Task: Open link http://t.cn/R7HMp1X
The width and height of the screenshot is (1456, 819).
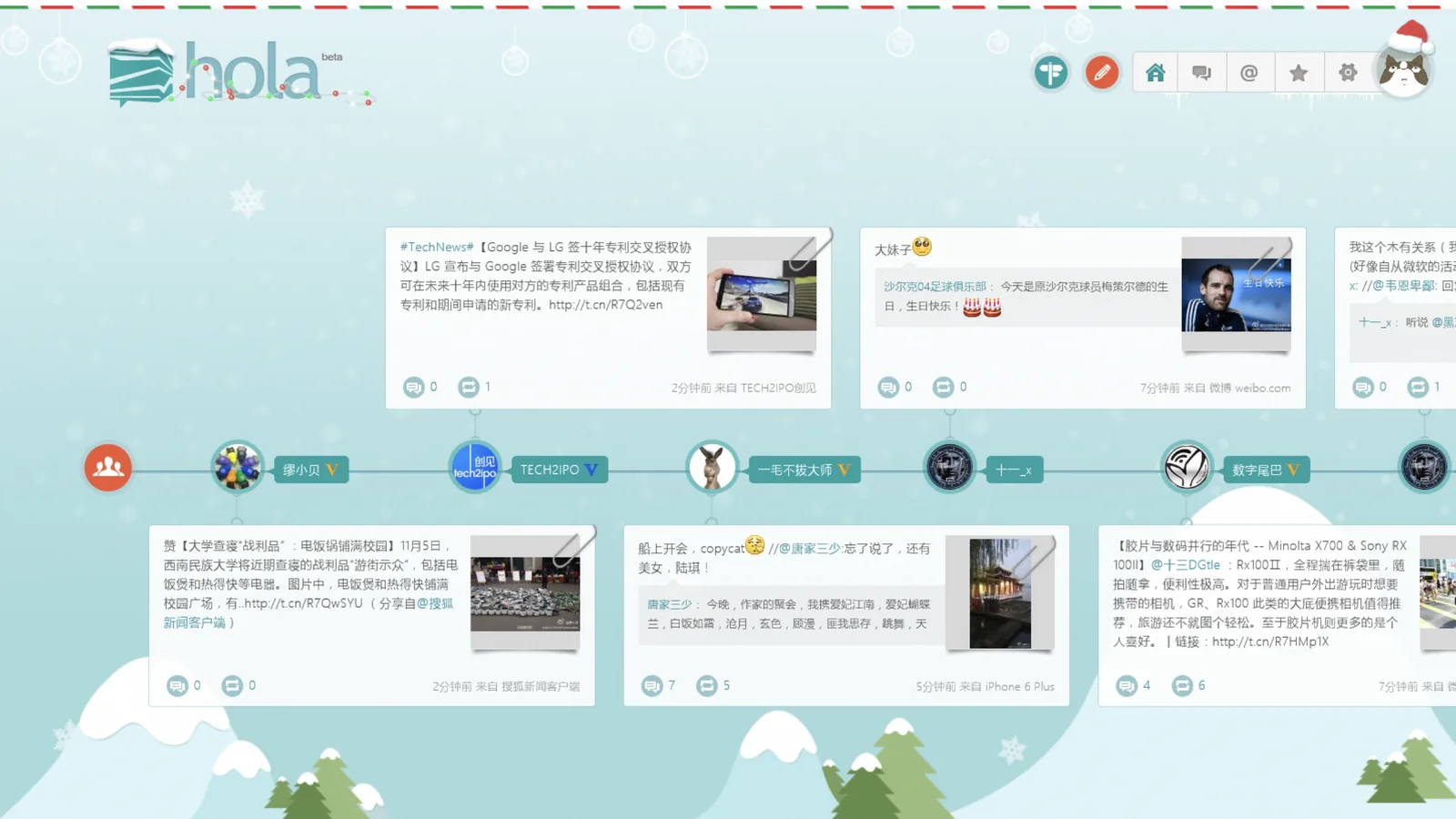Action: point(1270,642)
